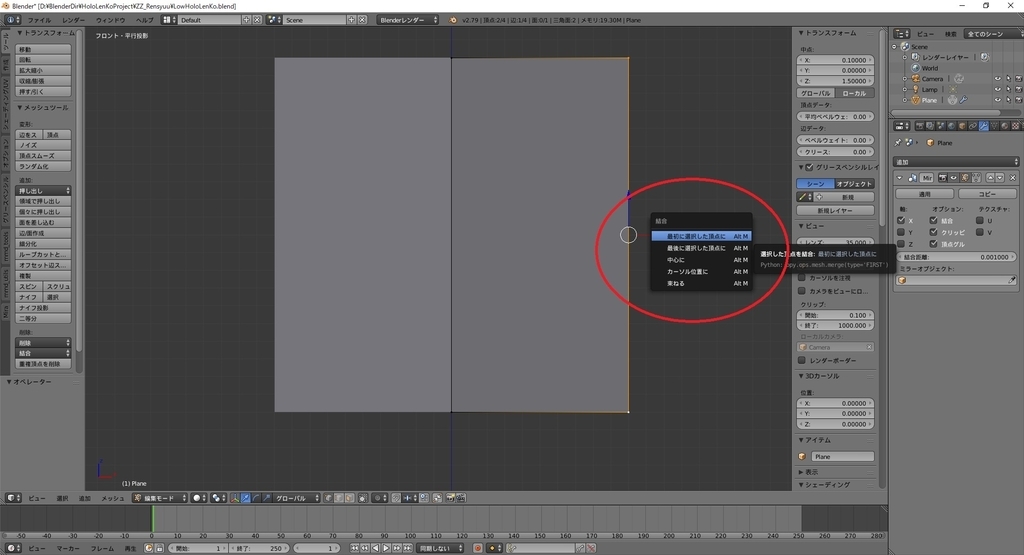Image resolution: width=1024 pixels, height=555 pixels.
Task: Open the material sphere tab in Properties
Action: 1004,125
